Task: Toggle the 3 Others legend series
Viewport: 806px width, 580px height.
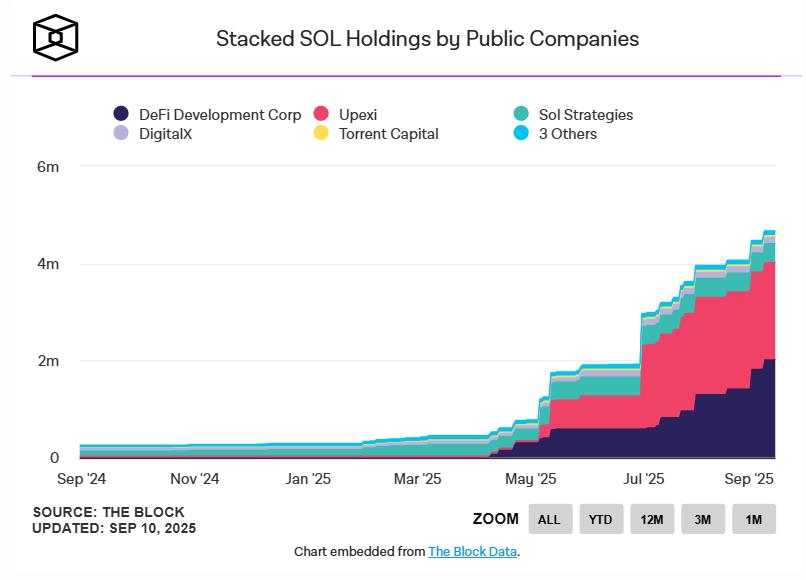Action: [x=567, y=133]
